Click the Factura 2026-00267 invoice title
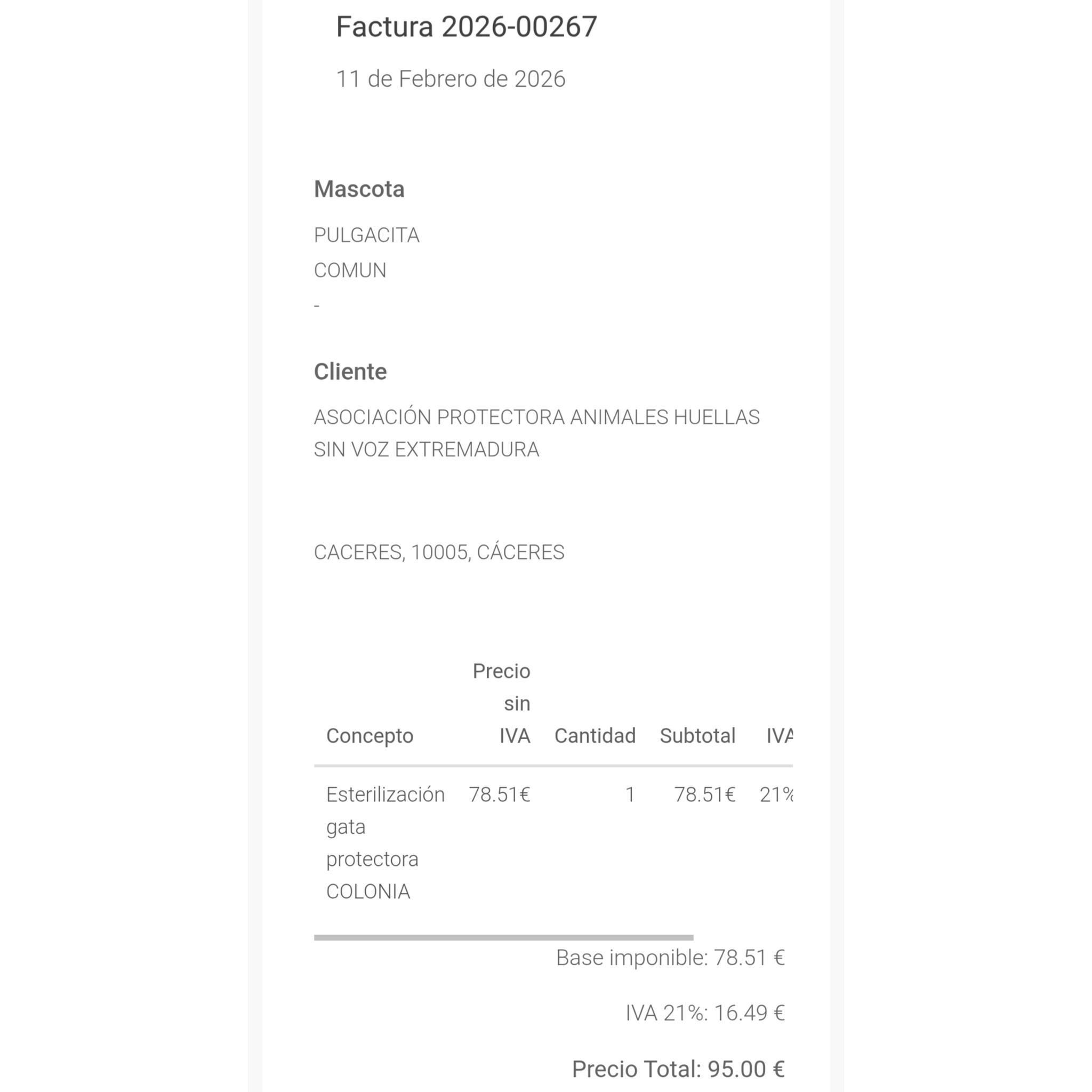The width and height of the screenshot is (1092, 1092). pos(467,27)
